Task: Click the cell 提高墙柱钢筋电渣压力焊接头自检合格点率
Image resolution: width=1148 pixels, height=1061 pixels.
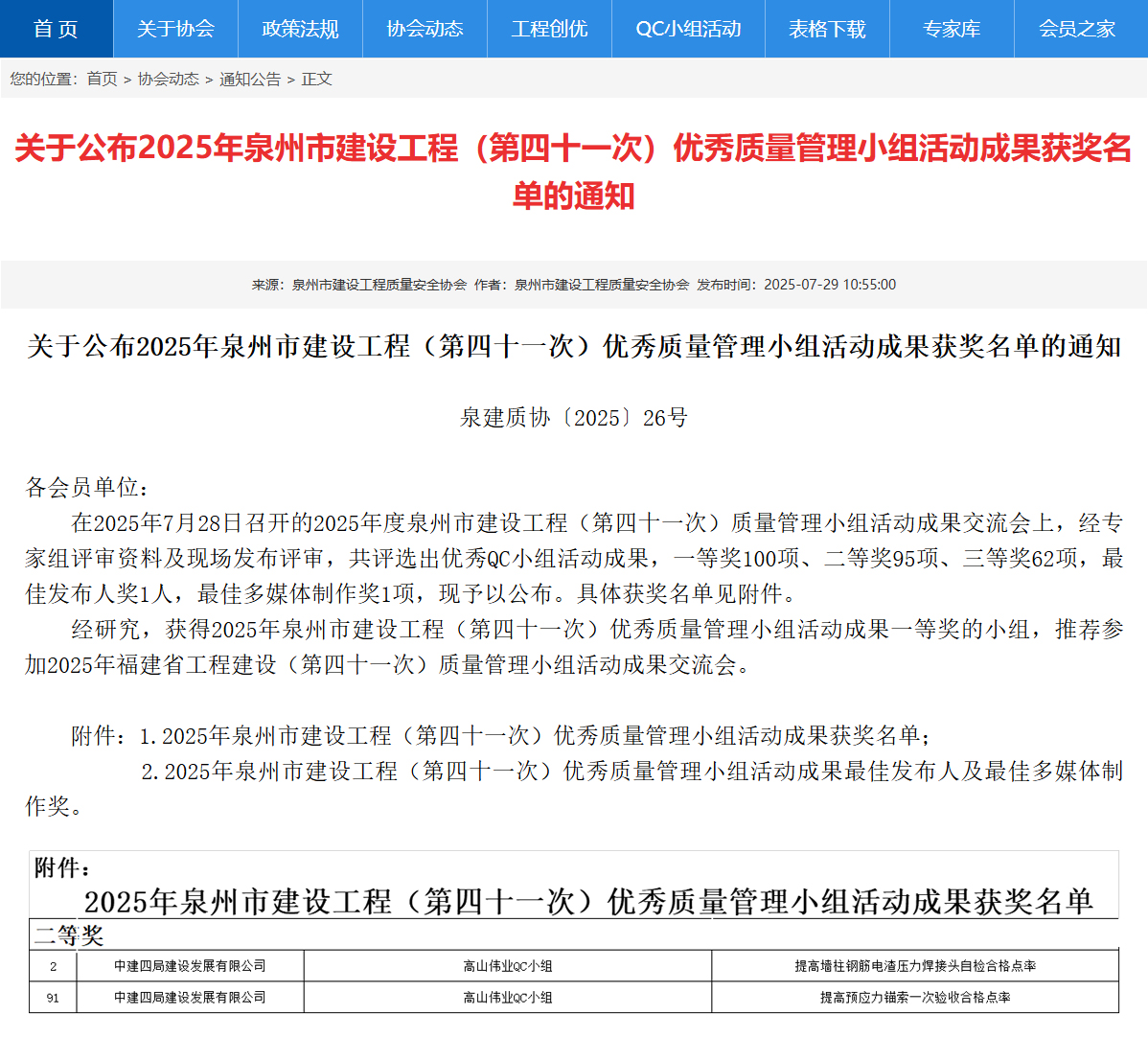Action: (x=915, y=966)
